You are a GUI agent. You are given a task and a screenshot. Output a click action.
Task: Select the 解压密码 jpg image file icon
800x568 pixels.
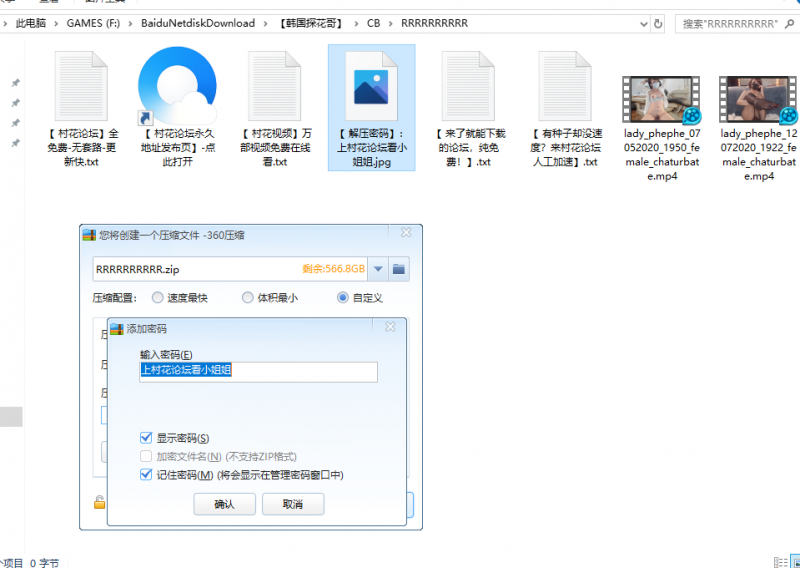pos(371,87)
